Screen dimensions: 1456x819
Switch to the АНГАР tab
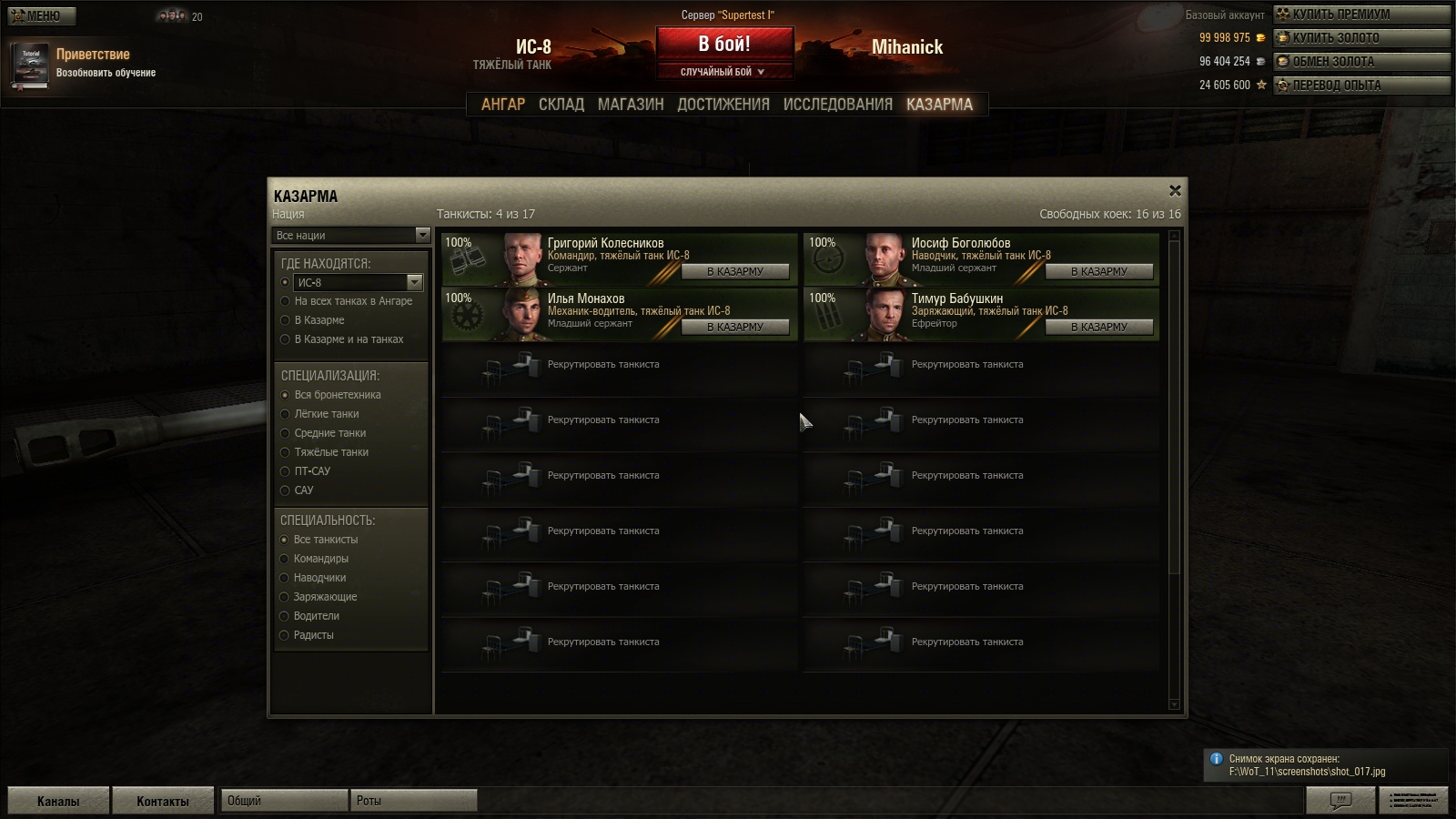click(x=503, y=105)
